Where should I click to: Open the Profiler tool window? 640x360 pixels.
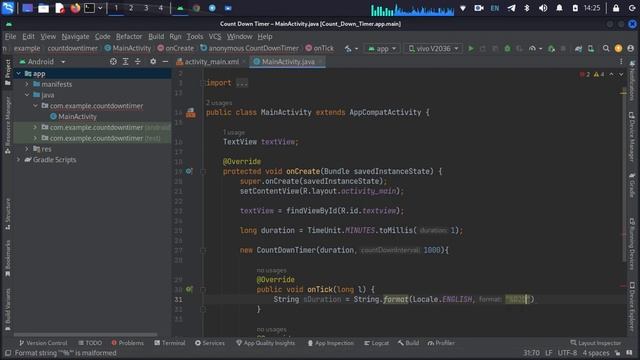[x=441, y=343]
